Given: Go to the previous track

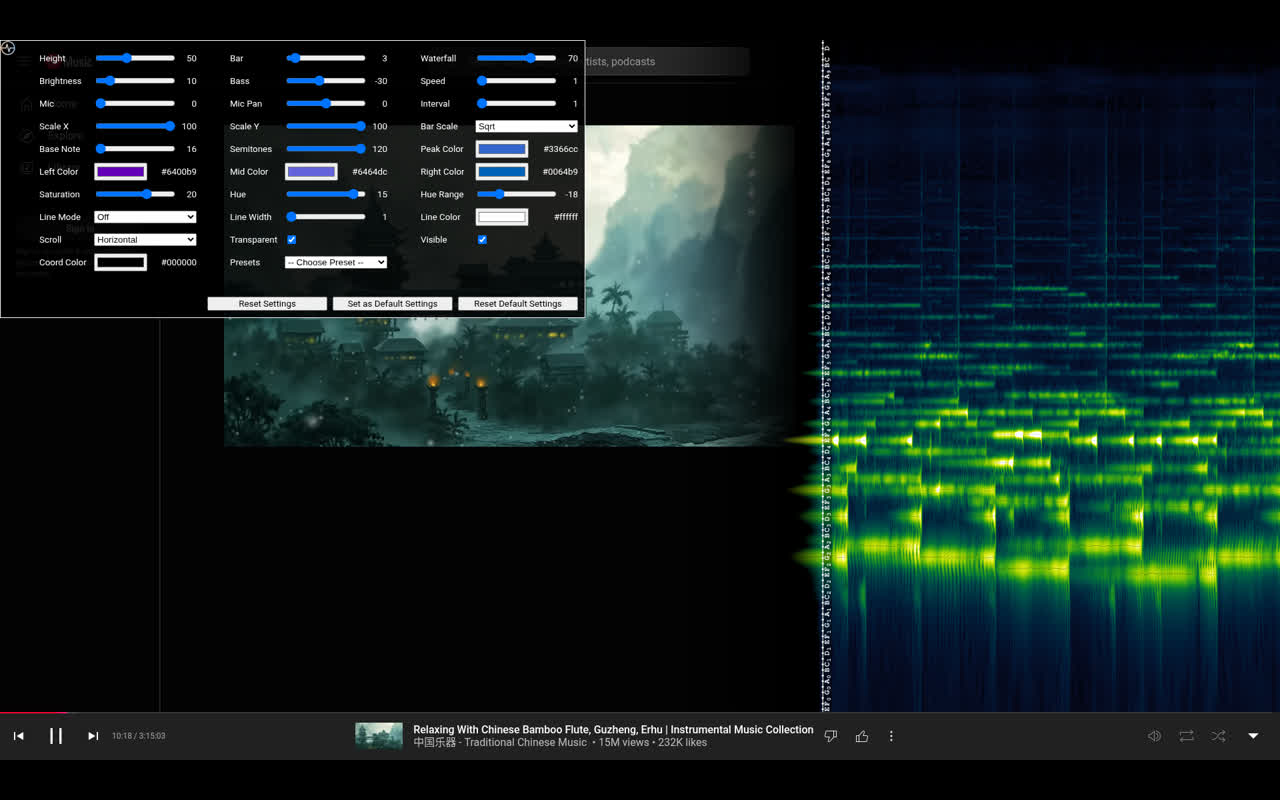Looking at the screenshot, I should [18, 735].
